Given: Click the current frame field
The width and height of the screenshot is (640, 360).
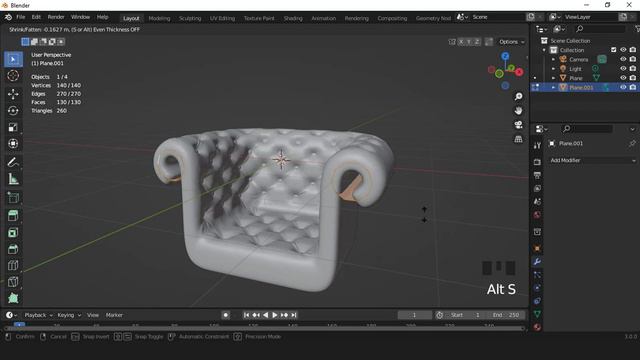Looking at the screenshot, I should coord(414,315).
